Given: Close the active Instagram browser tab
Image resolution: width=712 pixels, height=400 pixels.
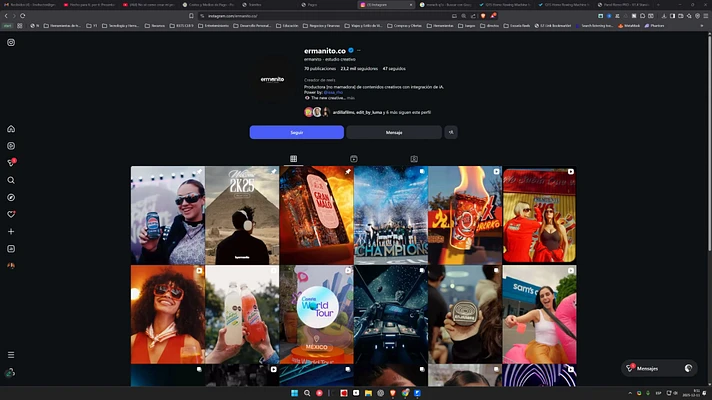Looking at the screenshot, I should click(x=411, y=5).
